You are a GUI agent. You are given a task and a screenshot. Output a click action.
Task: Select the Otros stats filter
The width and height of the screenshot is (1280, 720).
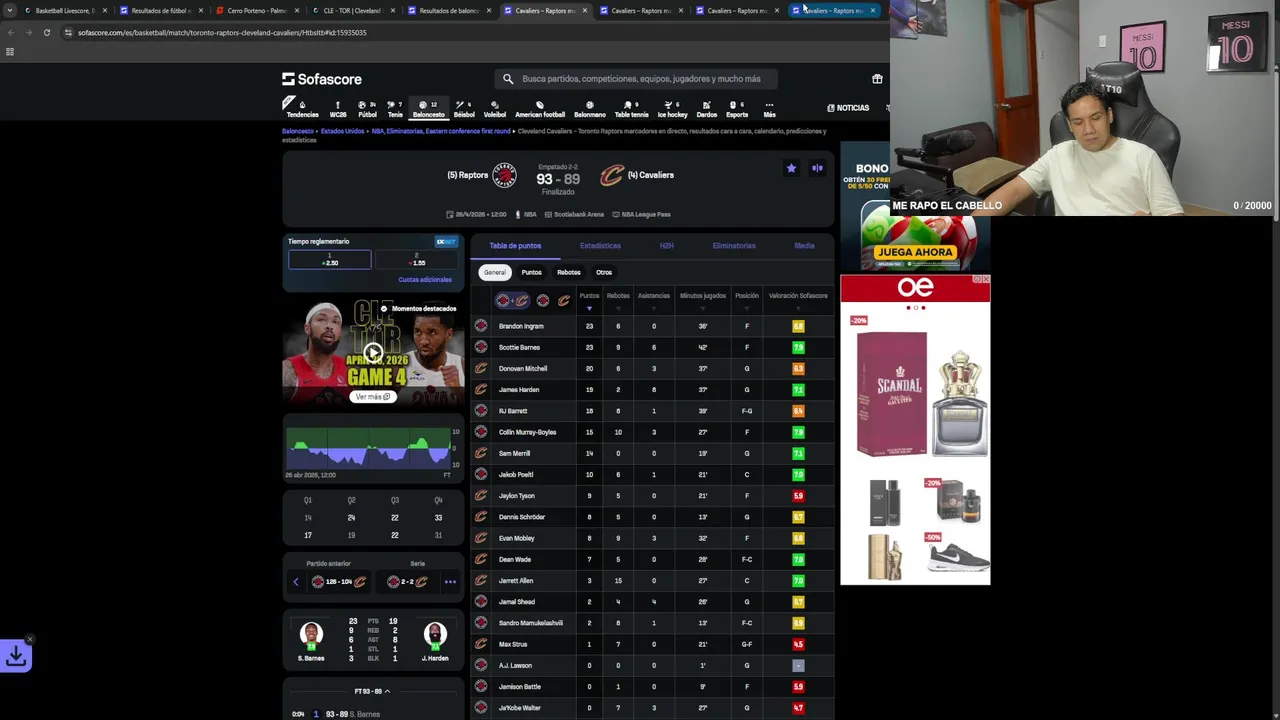click(604, 272)
